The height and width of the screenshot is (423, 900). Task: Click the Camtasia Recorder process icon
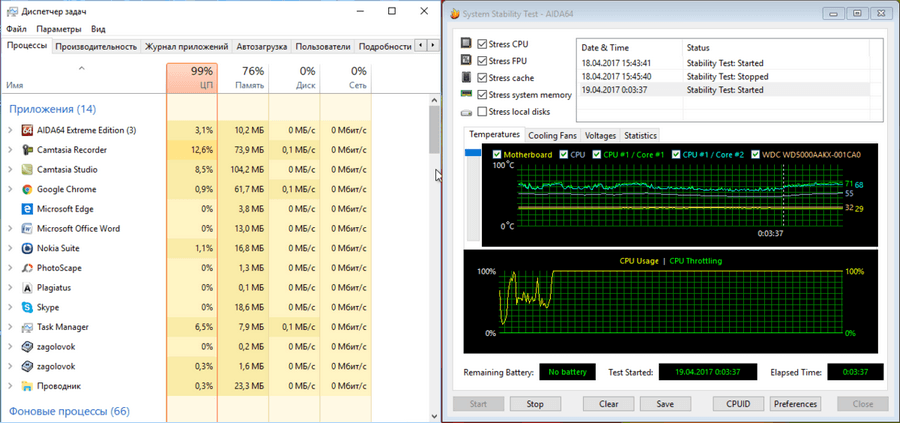[x=26, y=150]
